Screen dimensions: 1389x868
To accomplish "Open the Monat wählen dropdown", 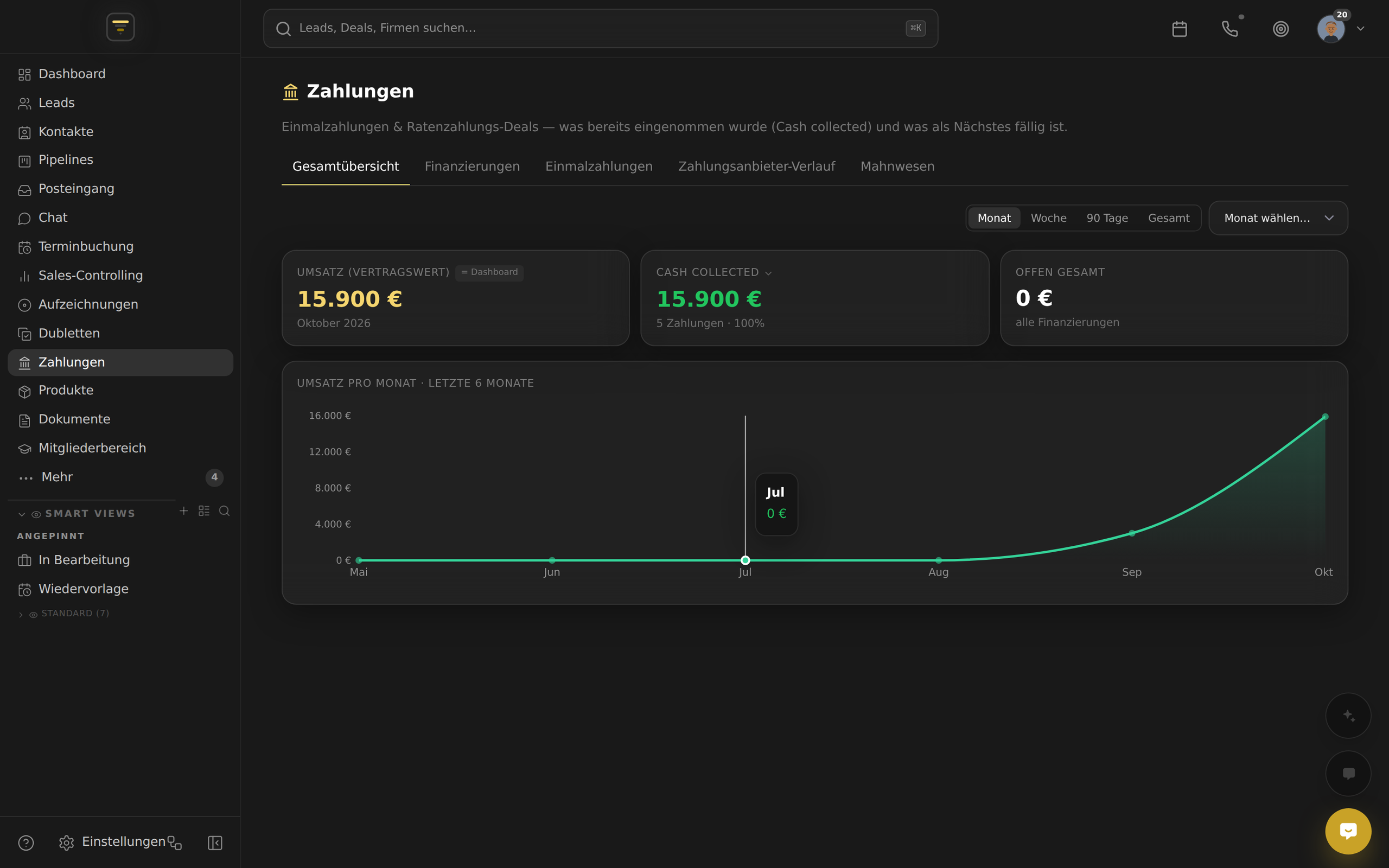I will coord(1278,218).
